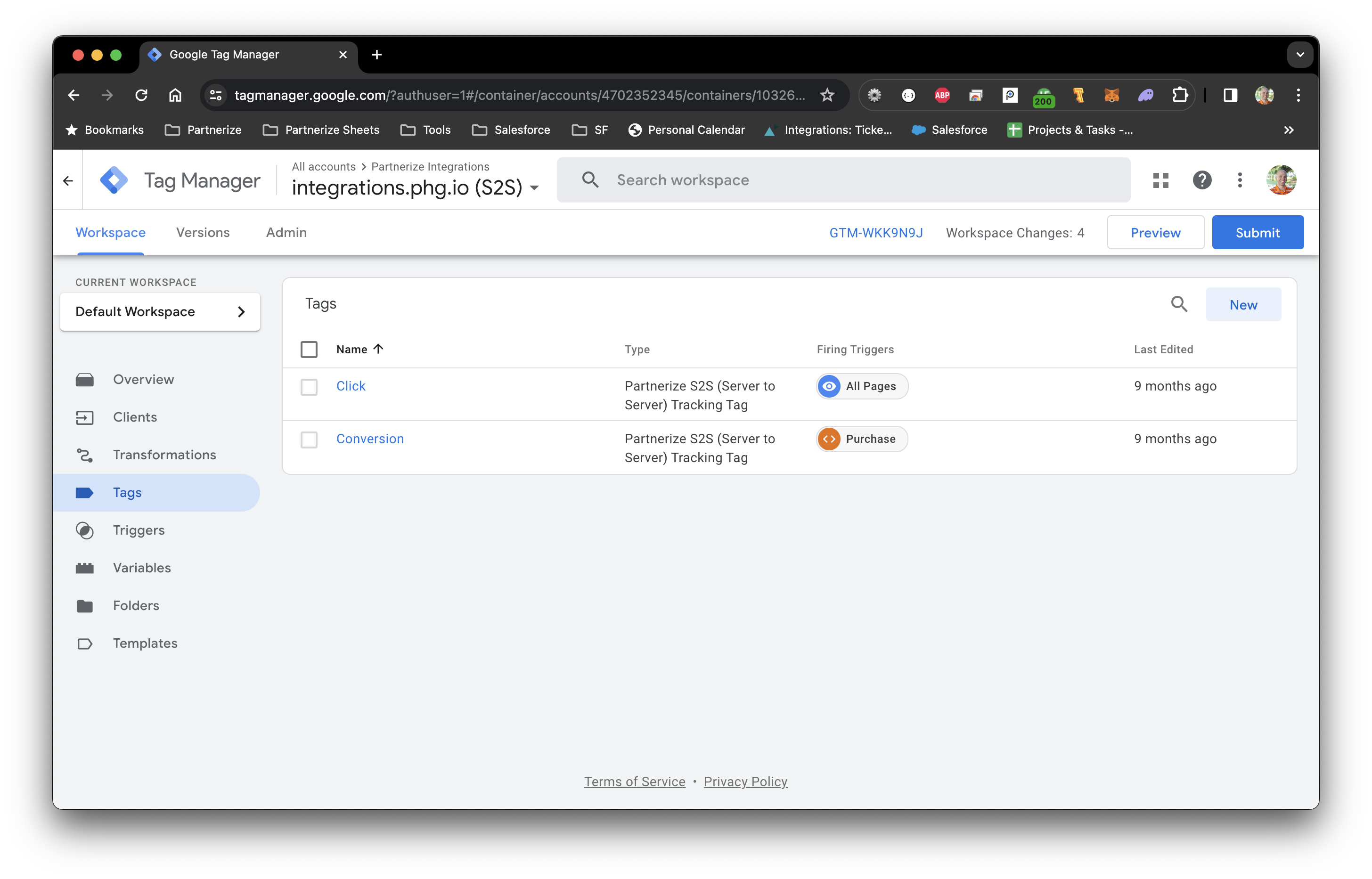This screenshot has width=1372, height=879.
Task: Click the Tag Manager back arrow
Action: click(68, 181)
